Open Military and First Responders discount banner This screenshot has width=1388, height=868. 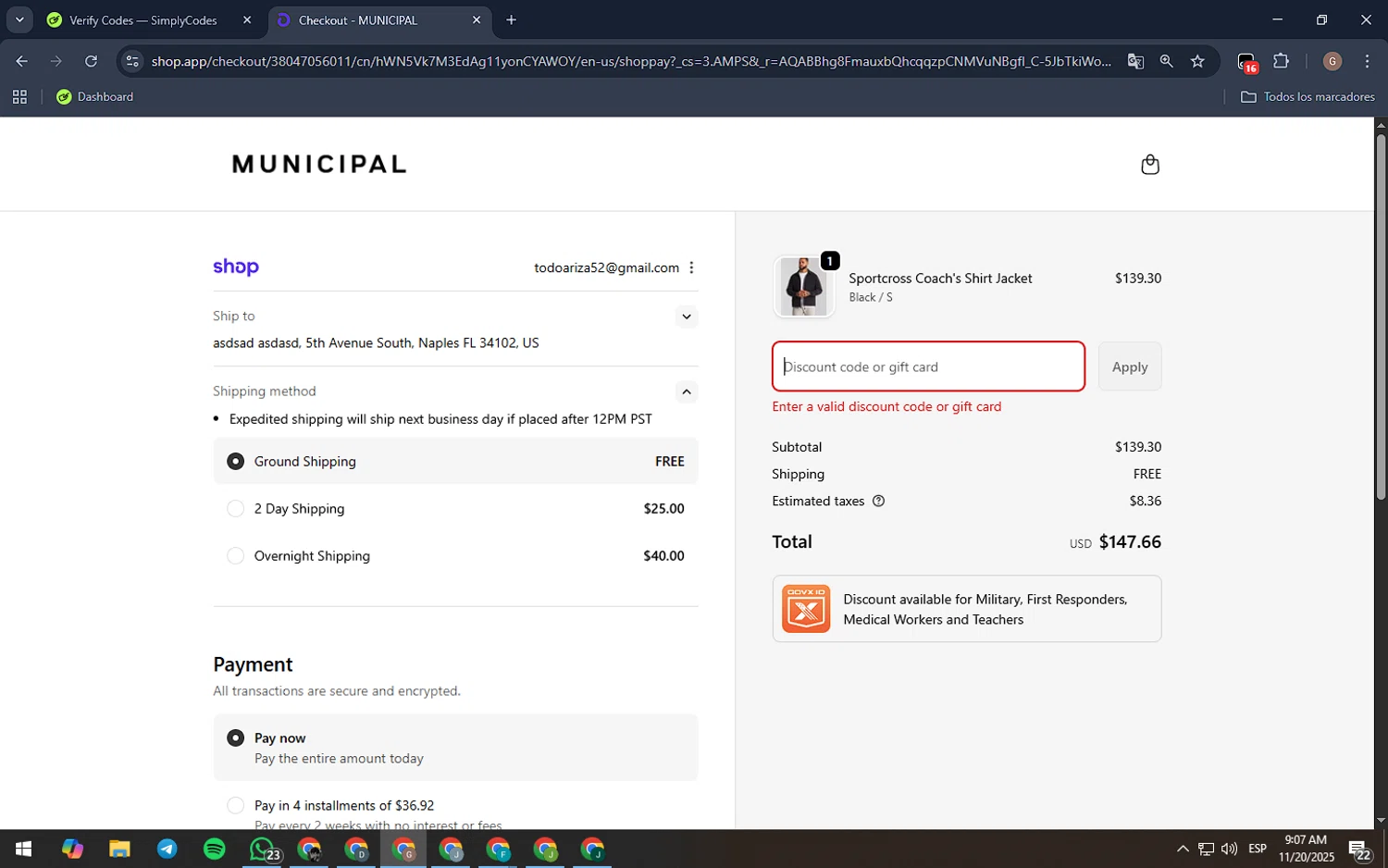(967, 609)
